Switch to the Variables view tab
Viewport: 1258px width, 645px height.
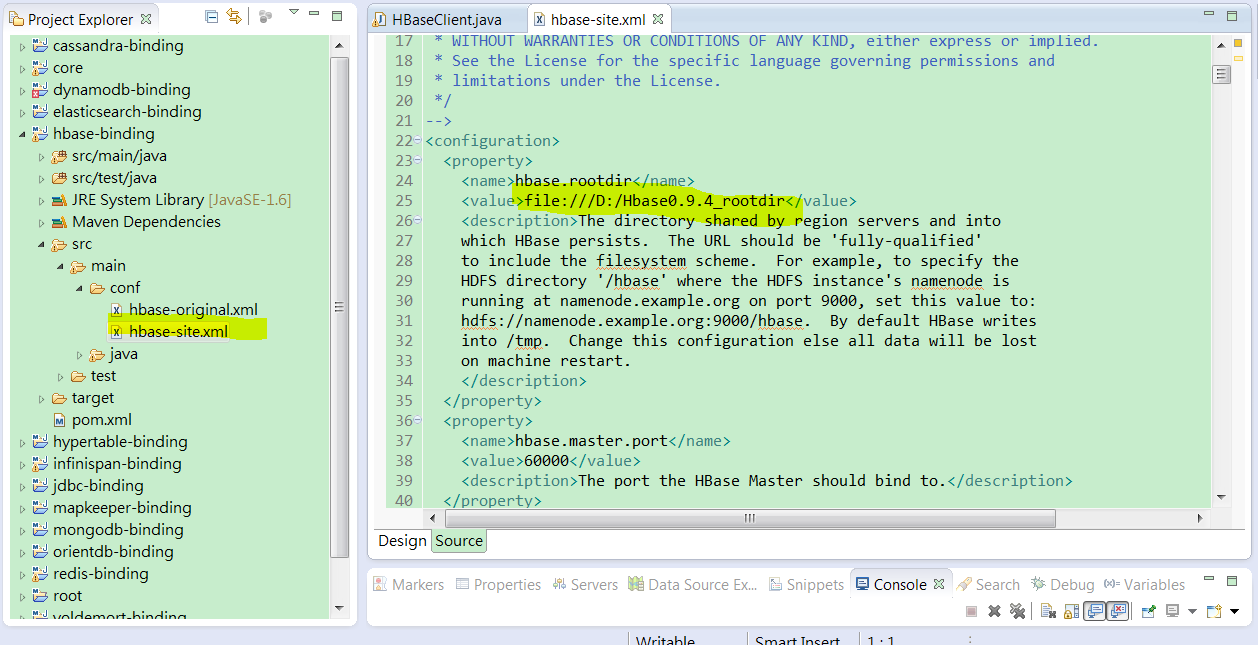coord(1144,585)
